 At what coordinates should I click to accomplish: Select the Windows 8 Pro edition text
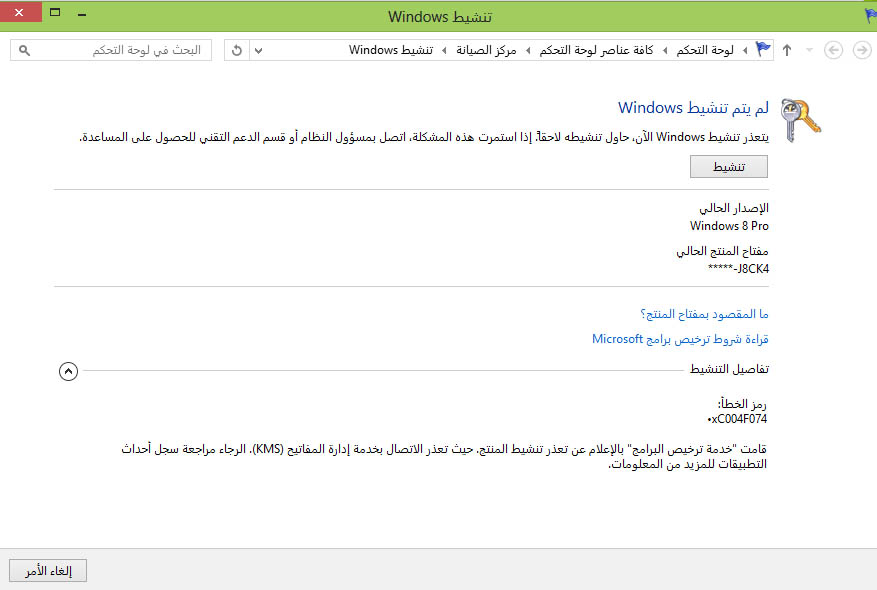click(729, 226)
